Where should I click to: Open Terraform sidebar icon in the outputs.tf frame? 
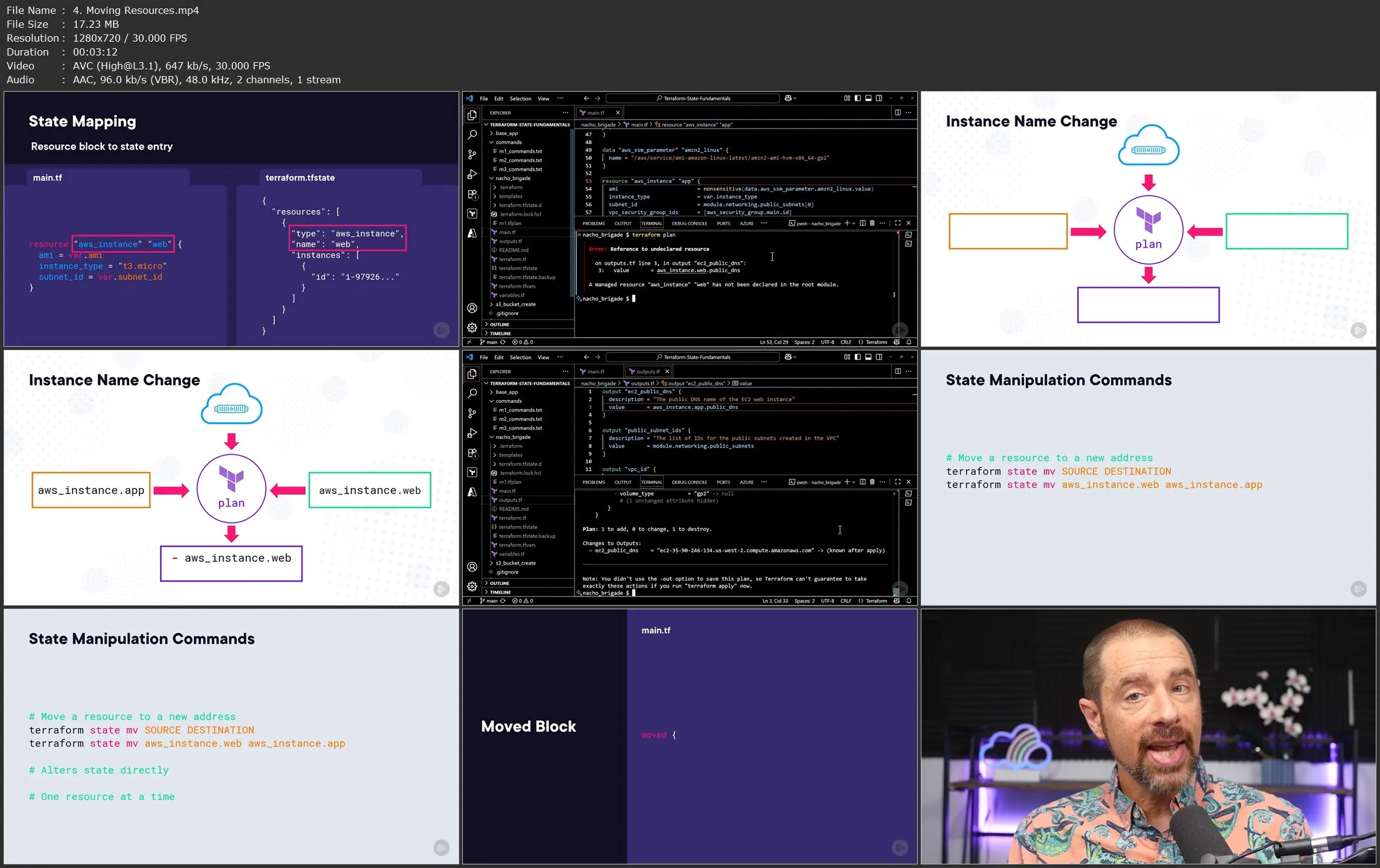pyautogui.click(x=472, y=472)
